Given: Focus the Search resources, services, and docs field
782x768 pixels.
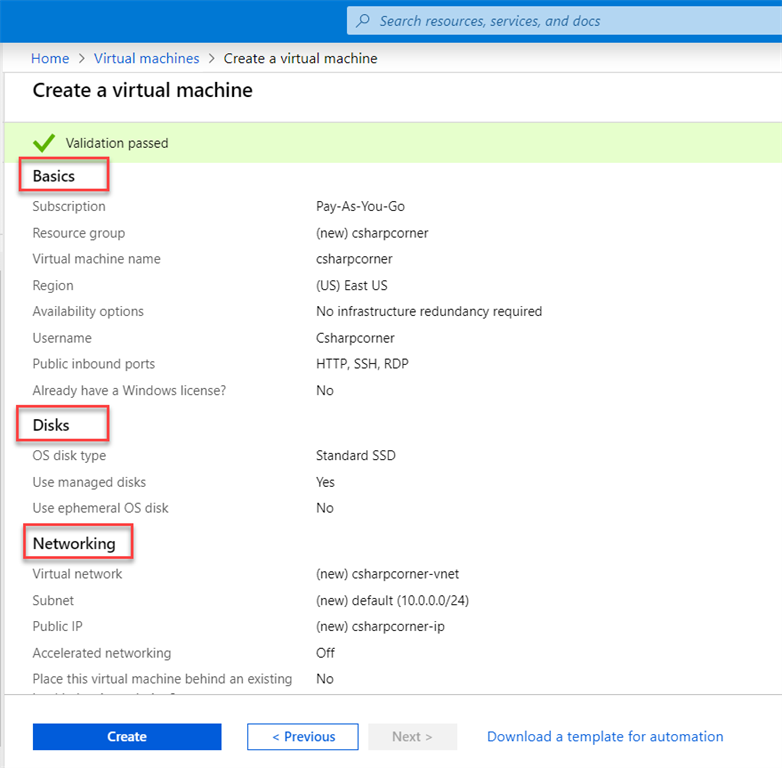Looking at the screenshot, I should pyautogui.click(x=560, y=20).
